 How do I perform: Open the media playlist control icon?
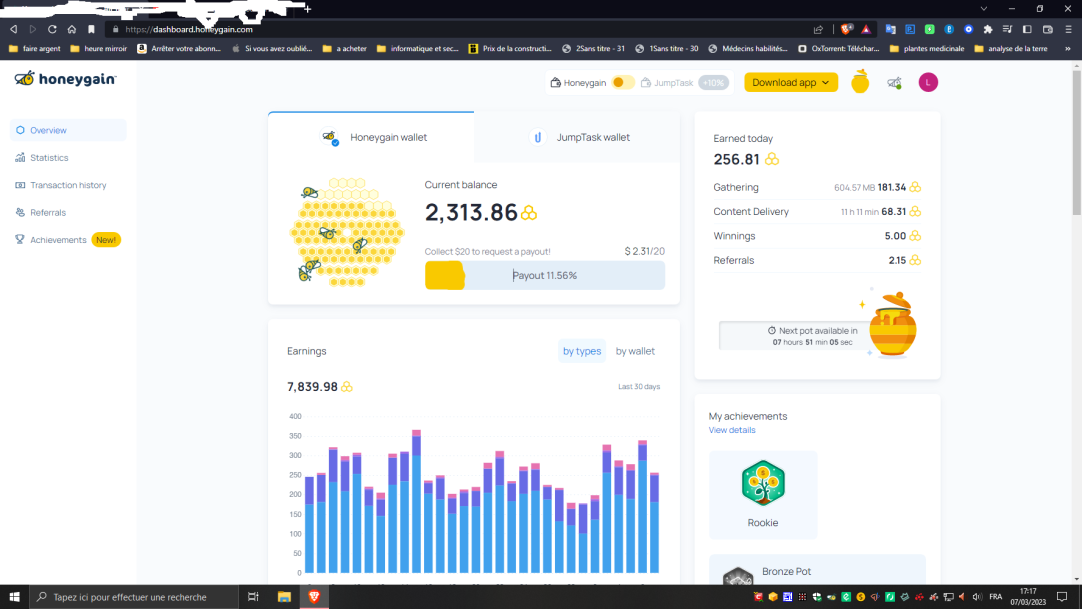click(1007, 29)
